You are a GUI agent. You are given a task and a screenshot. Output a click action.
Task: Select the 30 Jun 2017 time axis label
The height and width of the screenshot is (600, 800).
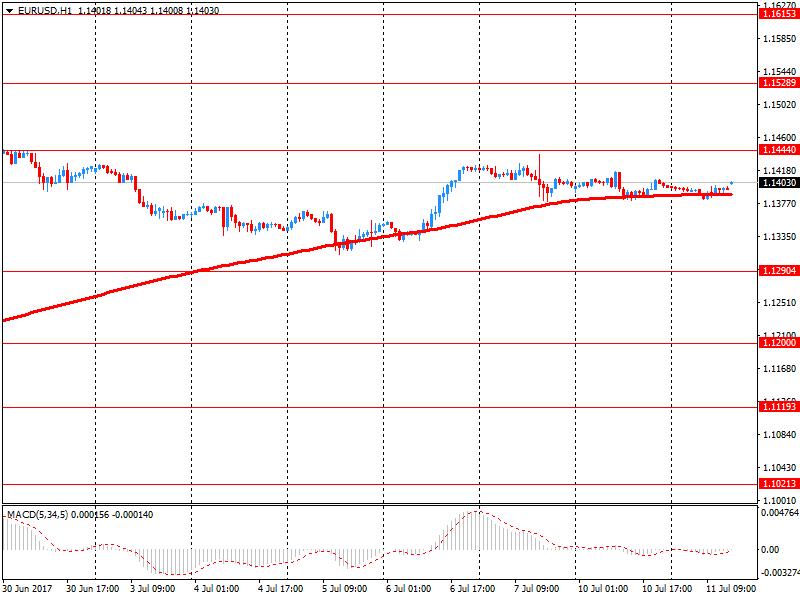pyautogui.click(x=28, y=589)
